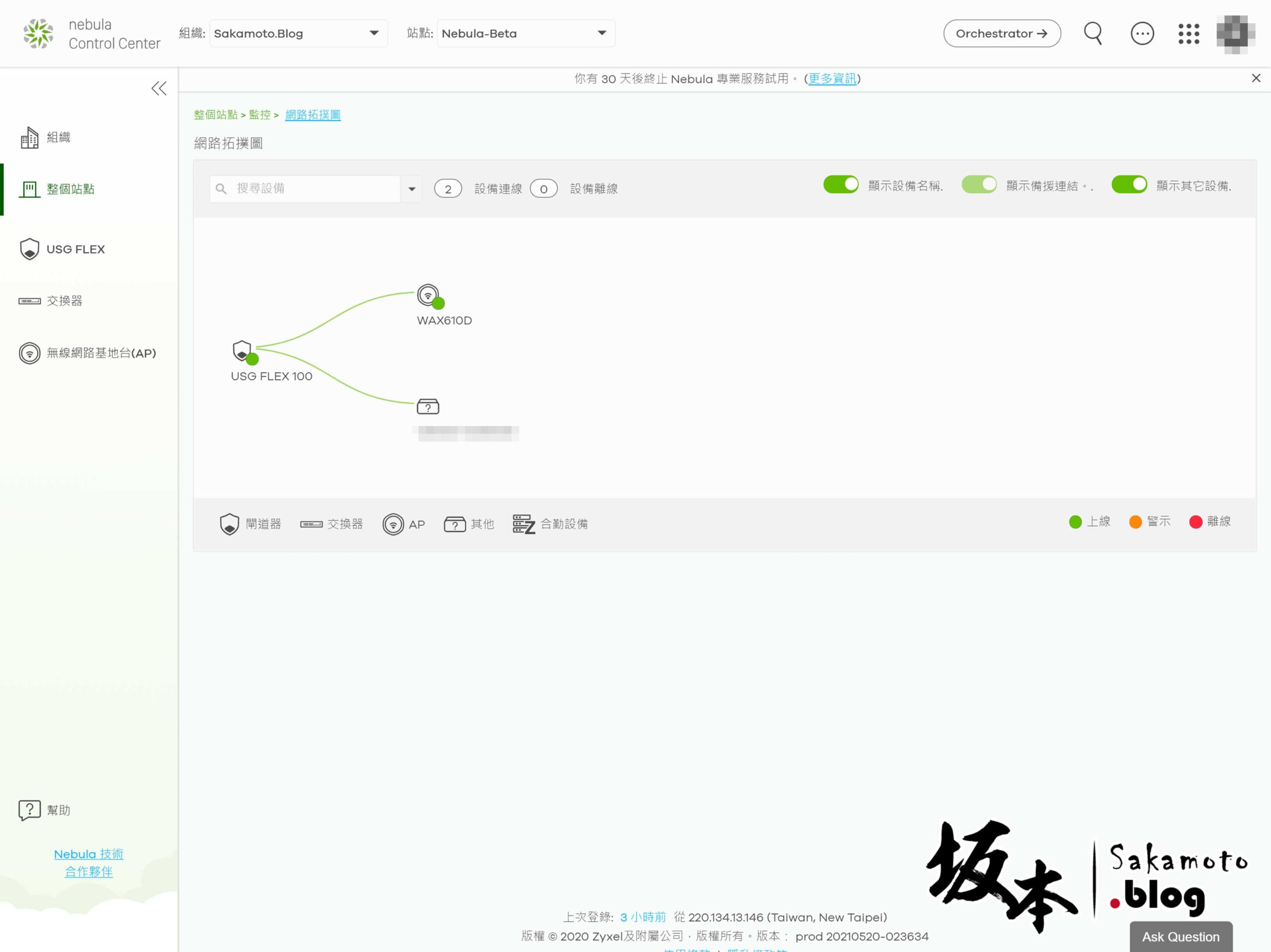Toggle 顯示備援連結 switch
The image size is (1271, 952).
pyautogui.click(x=979, y=185)
